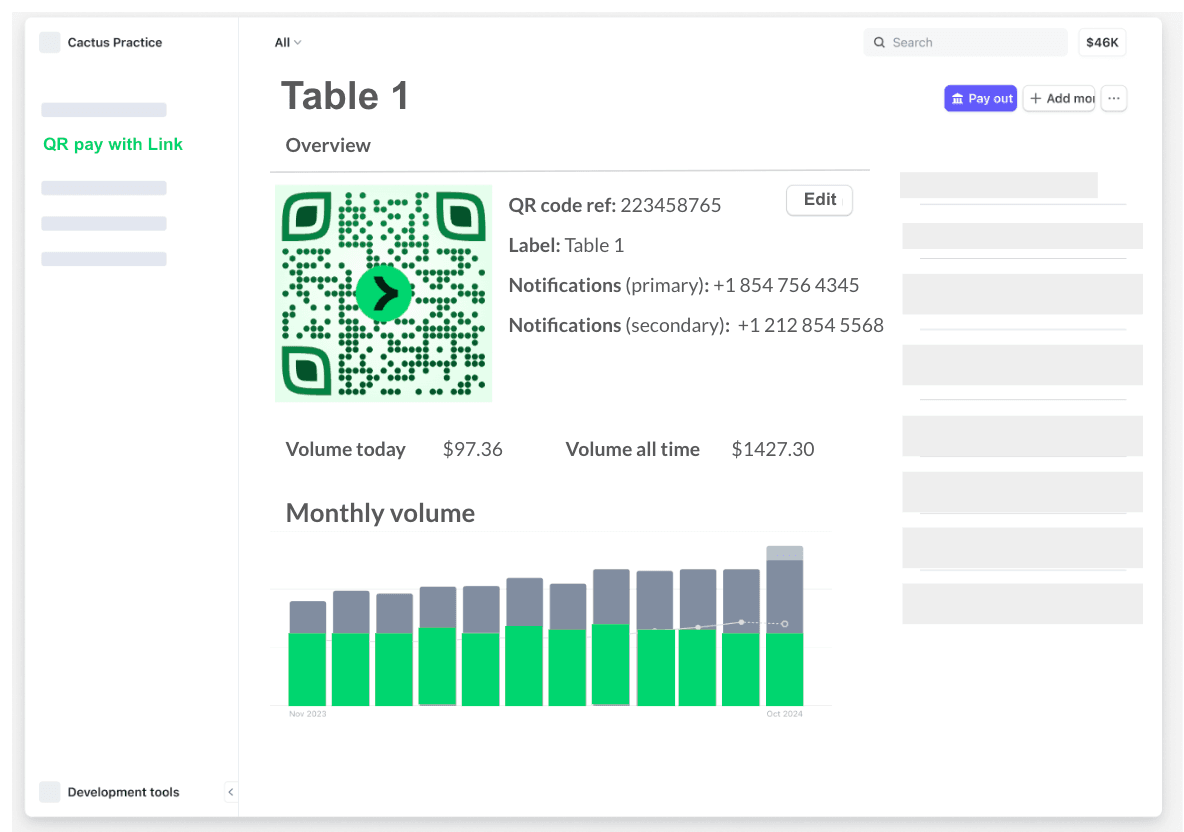Click the bank icon in Pay out button
Viewport: 1184px width, 832px height.
957,99
